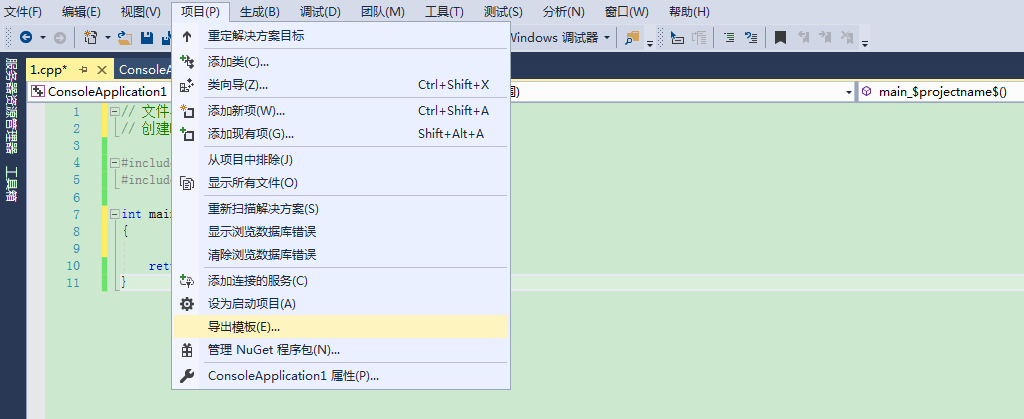Click the Navigate Forward arrow icon
Image resolution: width=1024 pixels, height=419 pixels.
pyautogui.click(x=59, y=38)
